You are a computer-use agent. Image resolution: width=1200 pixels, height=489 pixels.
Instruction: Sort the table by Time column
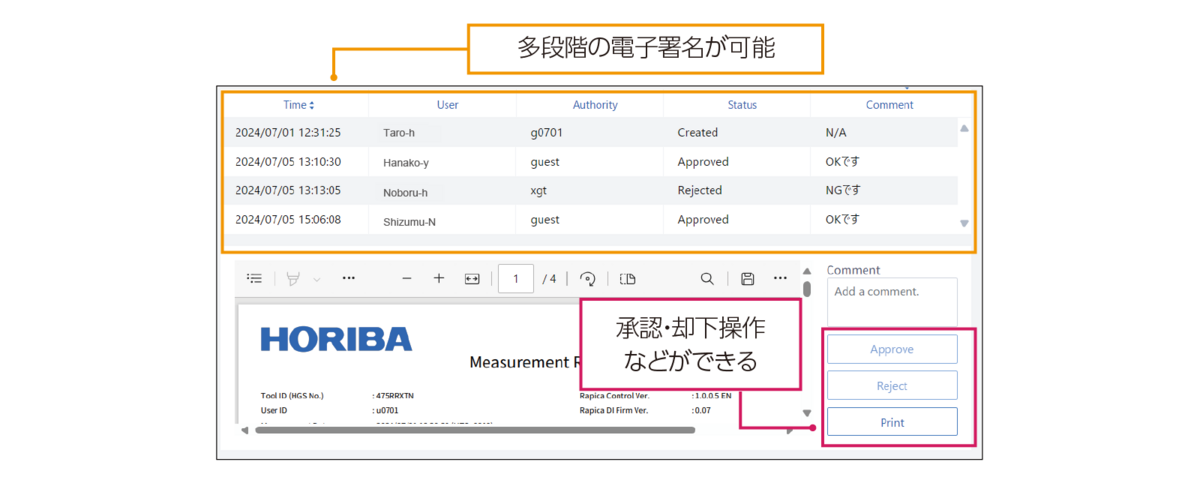298,105
